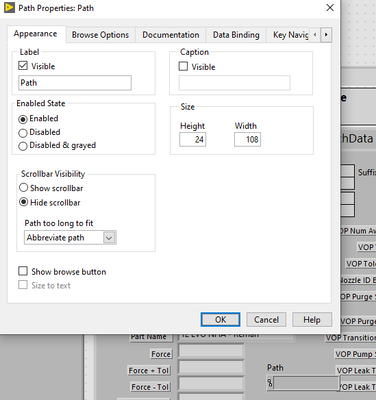Click the Force - Tol field on the panel
Viewport: 376px width, 400px height.
click(x=211, y=384)
